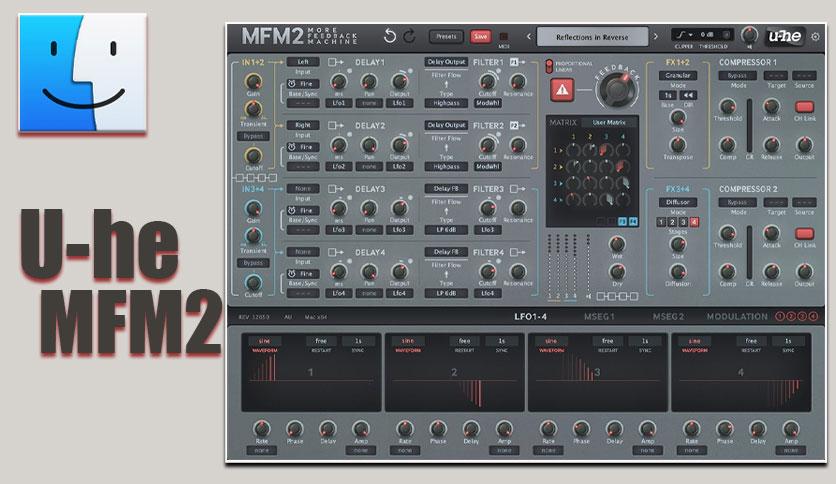The image size is (836, 484).
Task: Toggle Compressor 1 CH Link button
Action: [x=804, y=107]
